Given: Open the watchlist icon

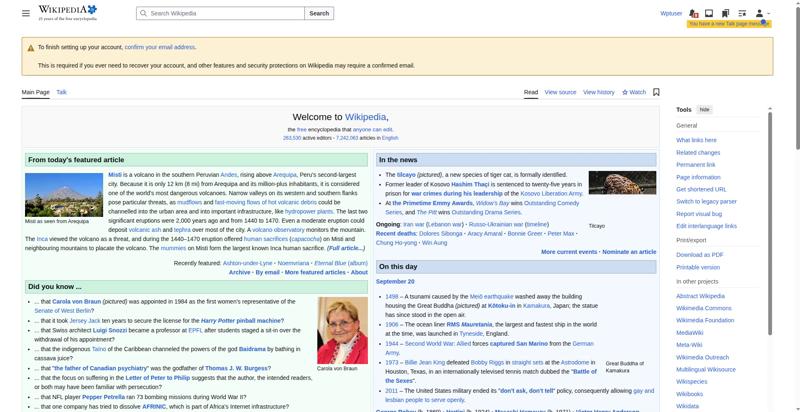Looking at the screenshot, I should point(742,13).
